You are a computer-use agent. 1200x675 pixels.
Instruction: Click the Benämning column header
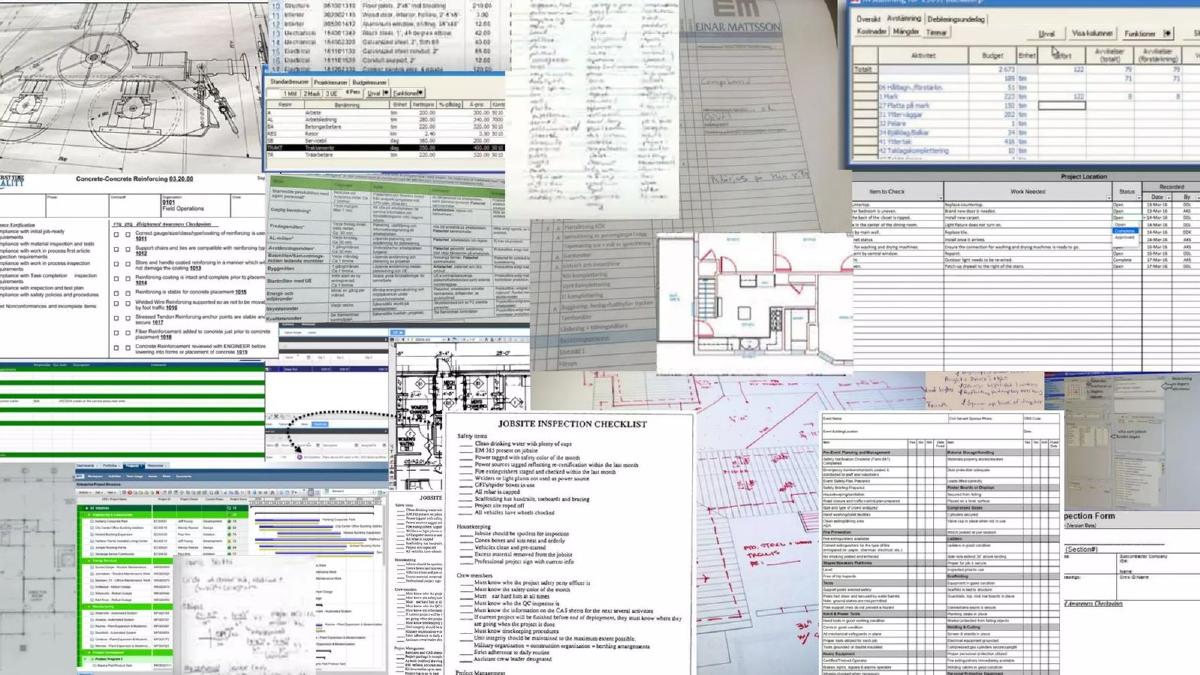tap(346, 105)
